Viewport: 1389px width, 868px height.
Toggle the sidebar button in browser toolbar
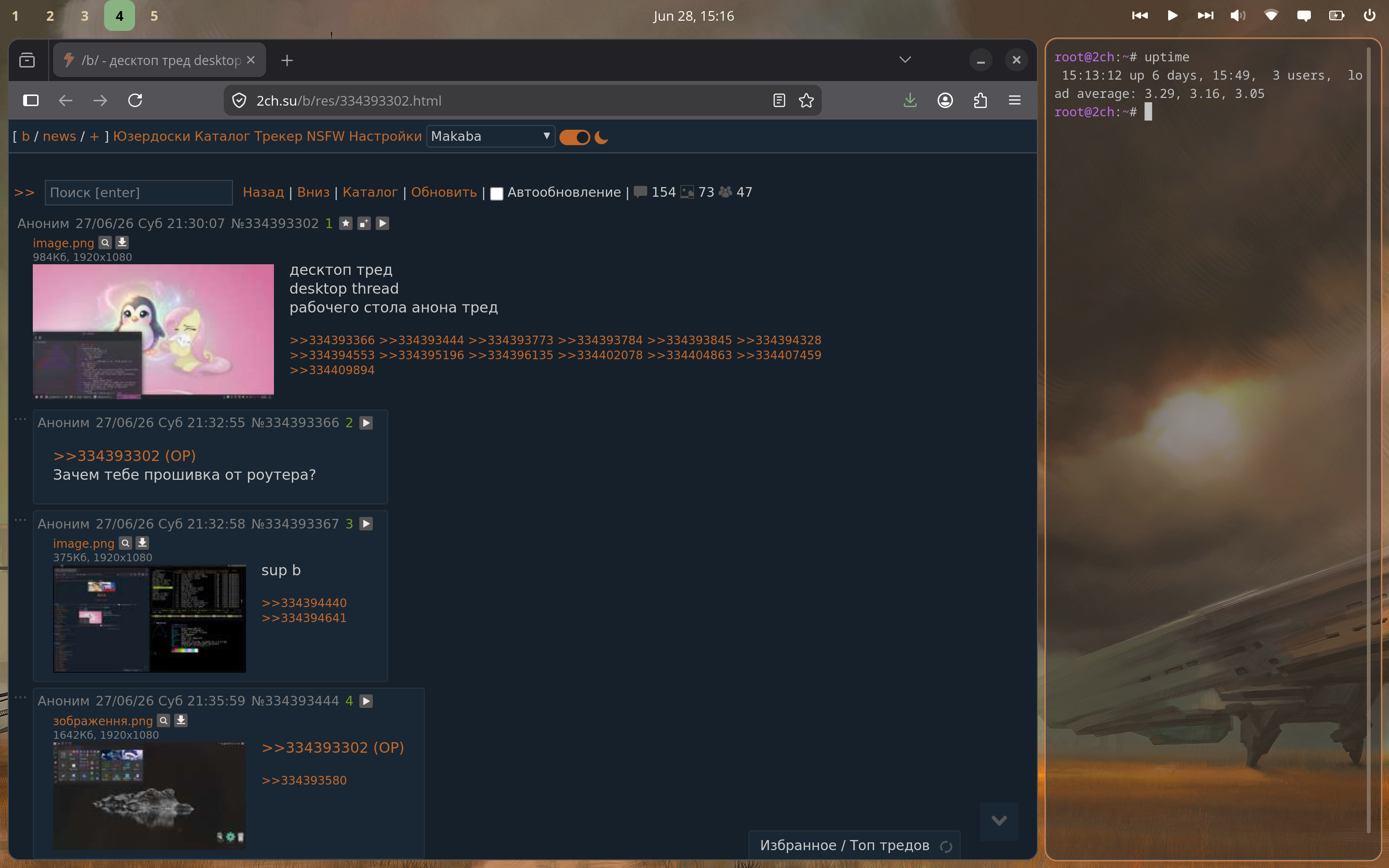click(x=31, y=100)
